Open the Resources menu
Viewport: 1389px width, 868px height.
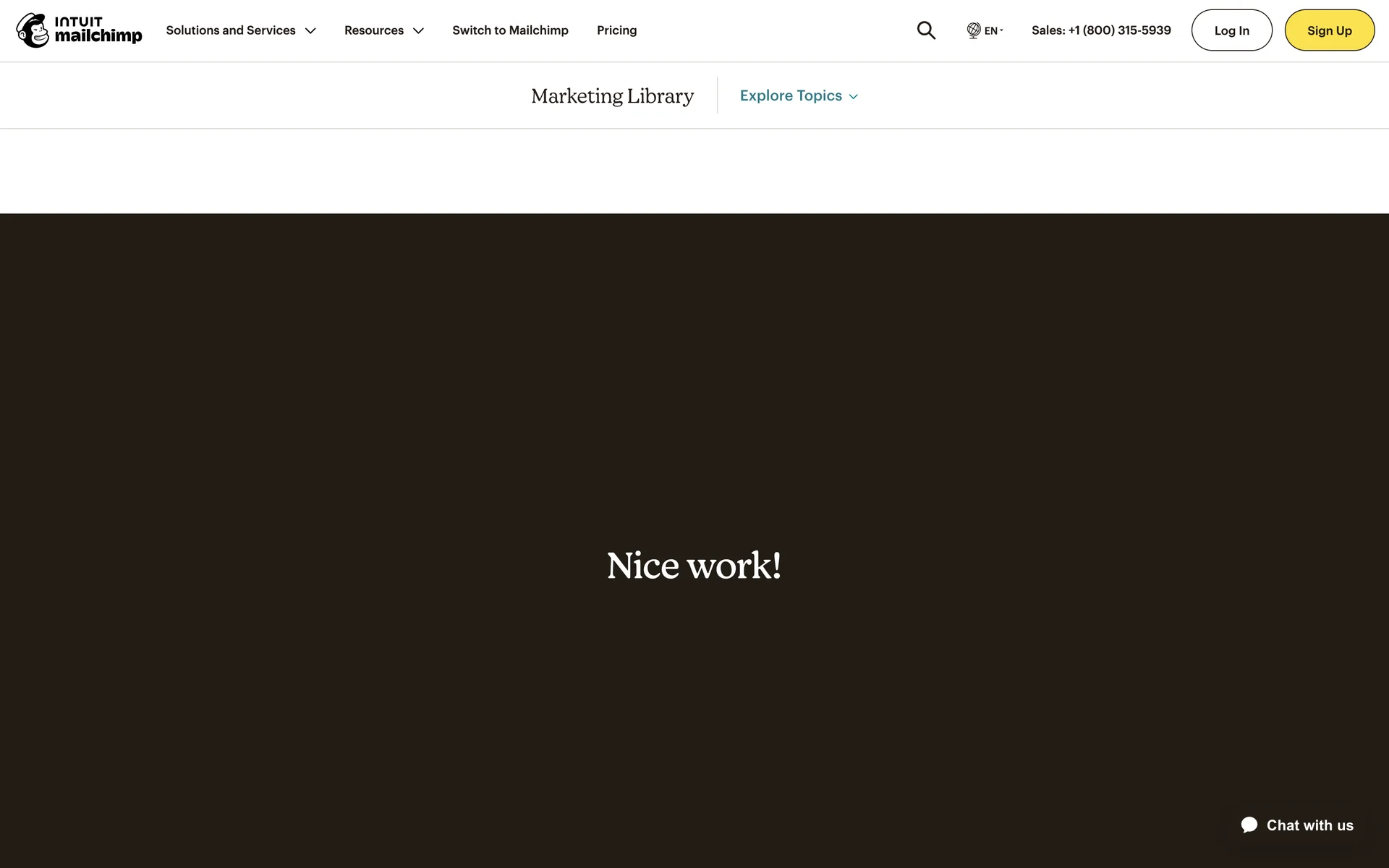tap(374, 30)
